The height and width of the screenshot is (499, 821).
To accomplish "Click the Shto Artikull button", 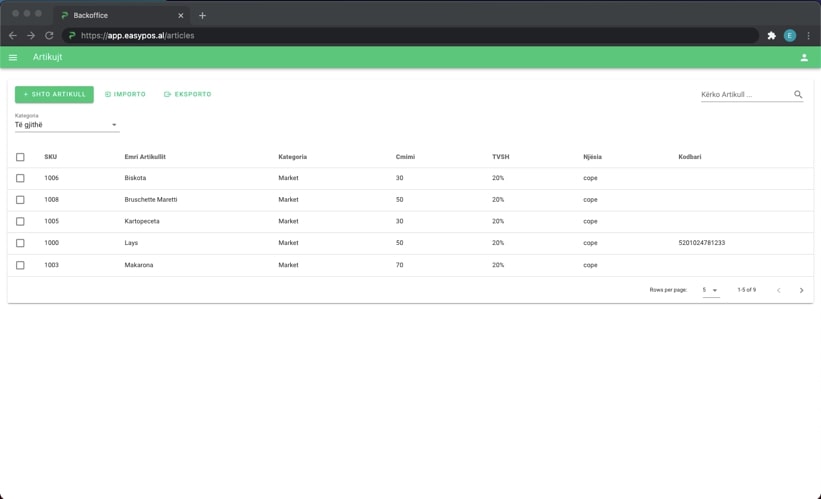I will click(54, 94).
